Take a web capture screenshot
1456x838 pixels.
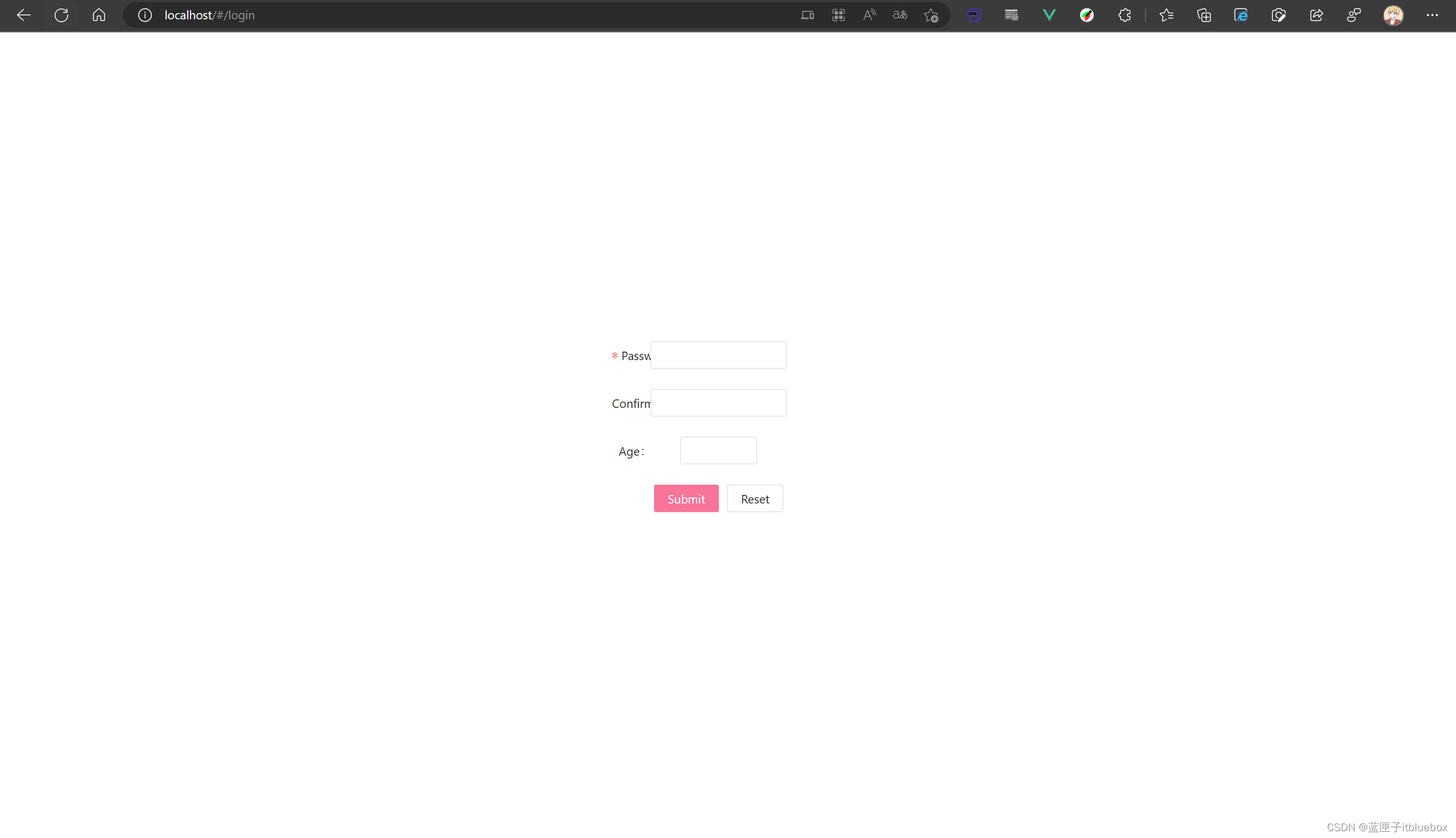tap(1278, 15)
